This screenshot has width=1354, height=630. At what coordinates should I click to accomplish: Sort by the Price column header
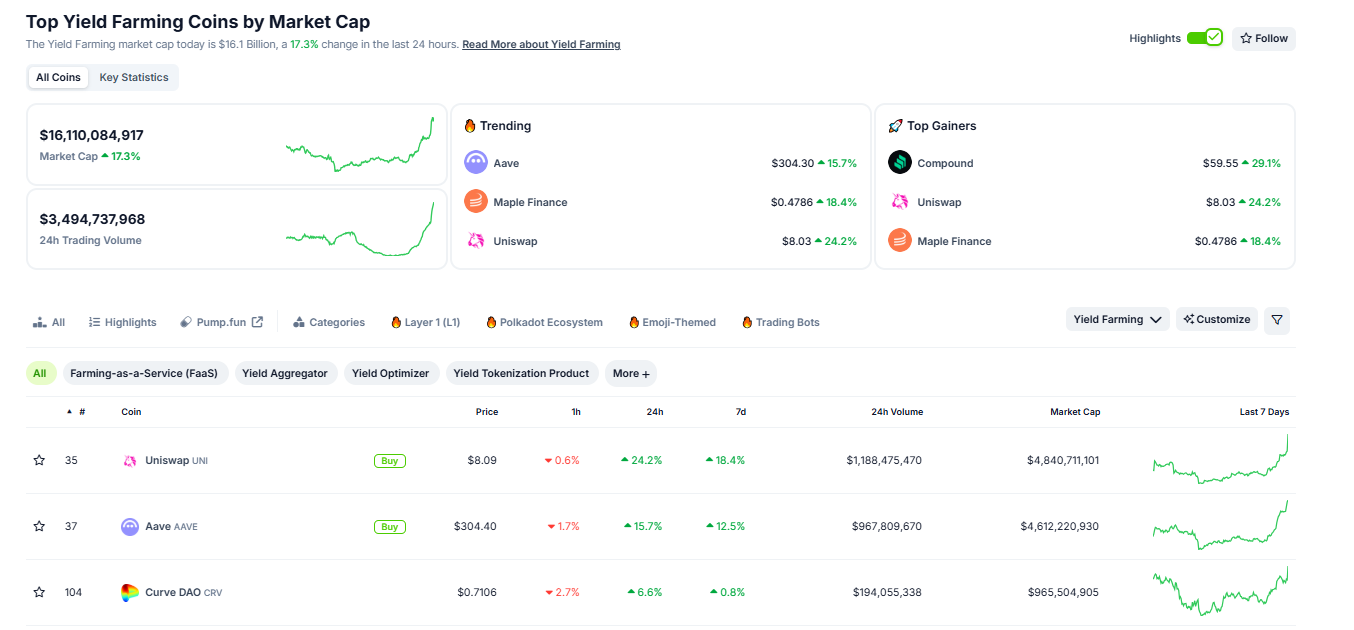pos(487,412)
